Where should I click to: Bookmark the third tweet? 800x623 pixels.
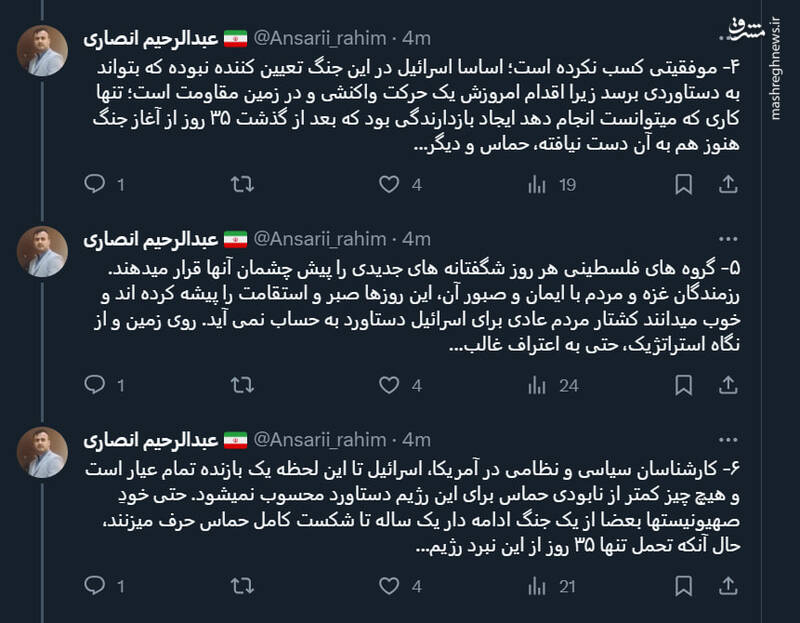coord(684,580)
